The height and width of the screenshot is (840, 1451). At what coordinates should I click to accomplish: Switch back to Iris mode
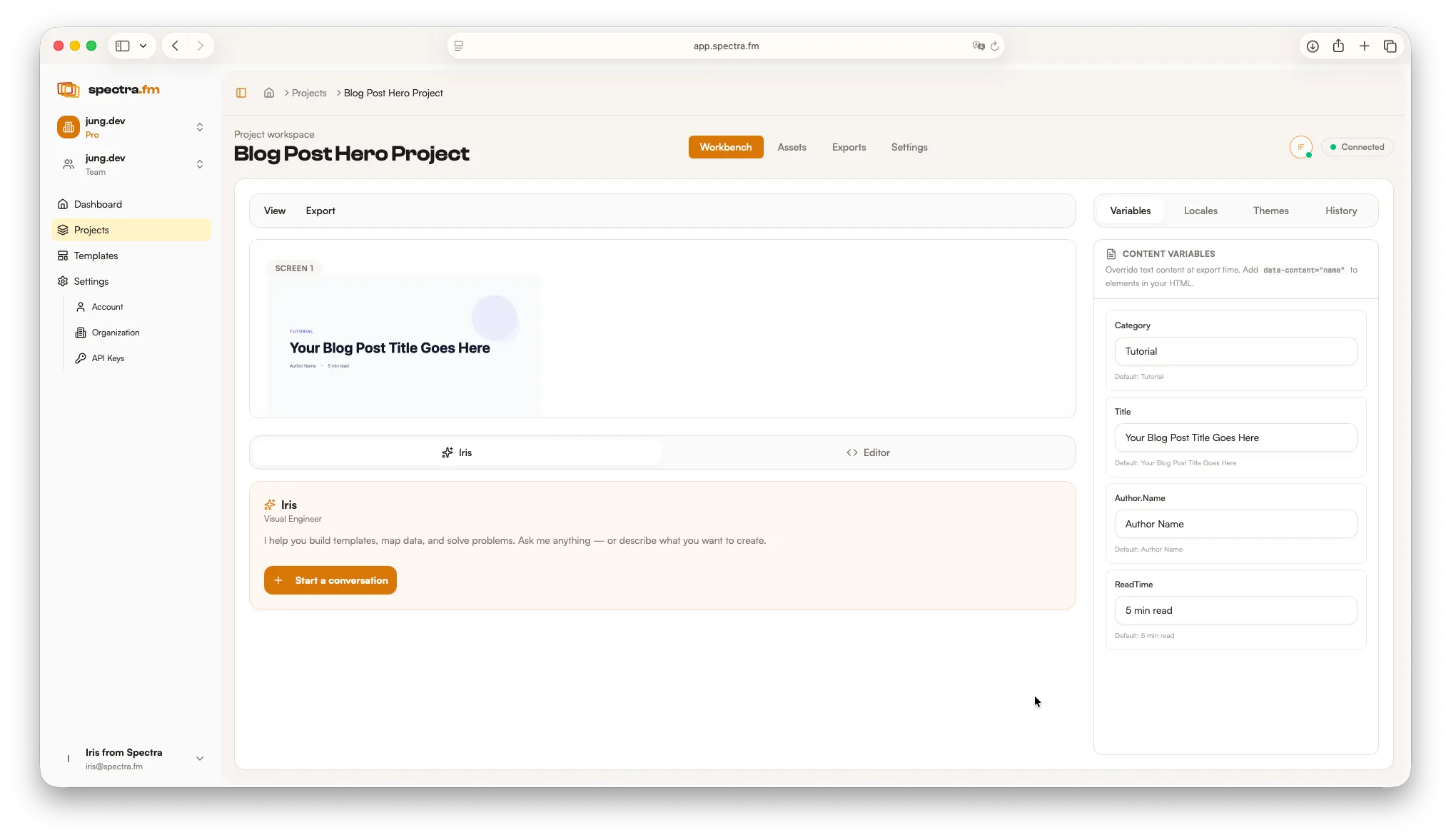(457, 452)
